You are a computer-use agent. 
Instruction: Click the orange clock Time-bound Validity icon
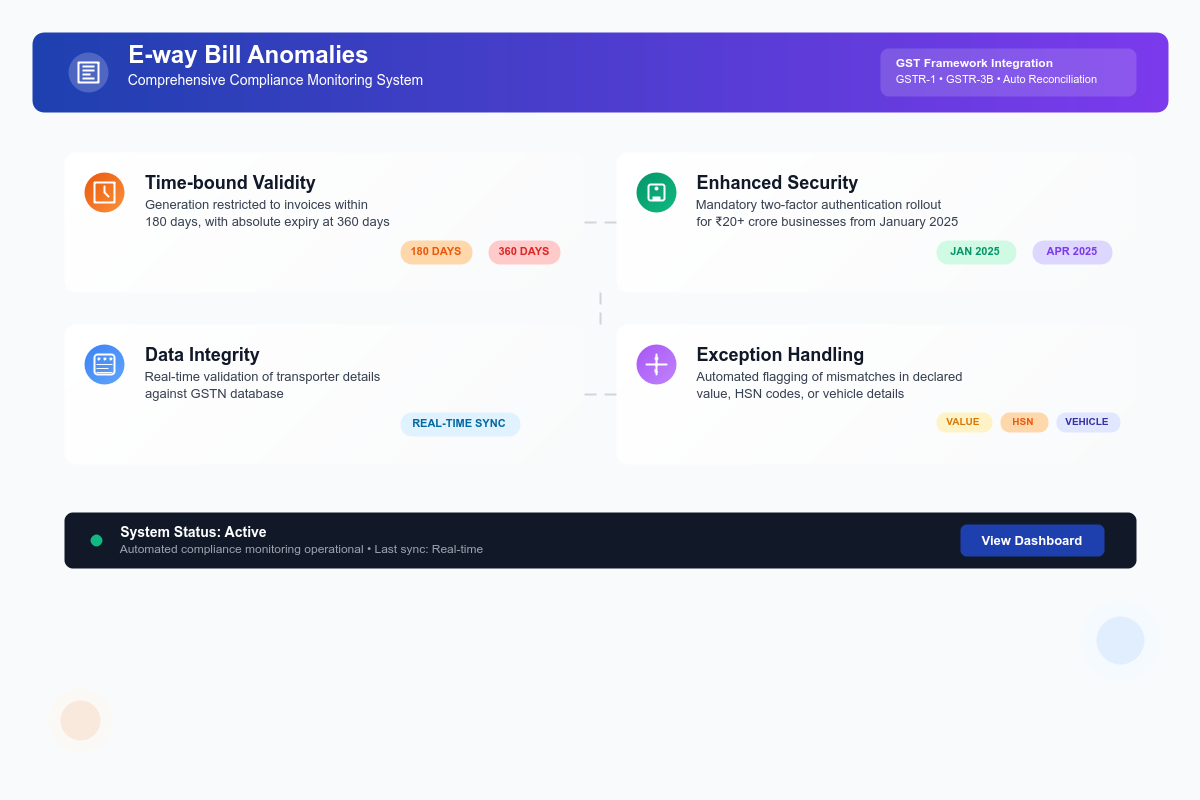pyautogui.click(x=105, y=192)
